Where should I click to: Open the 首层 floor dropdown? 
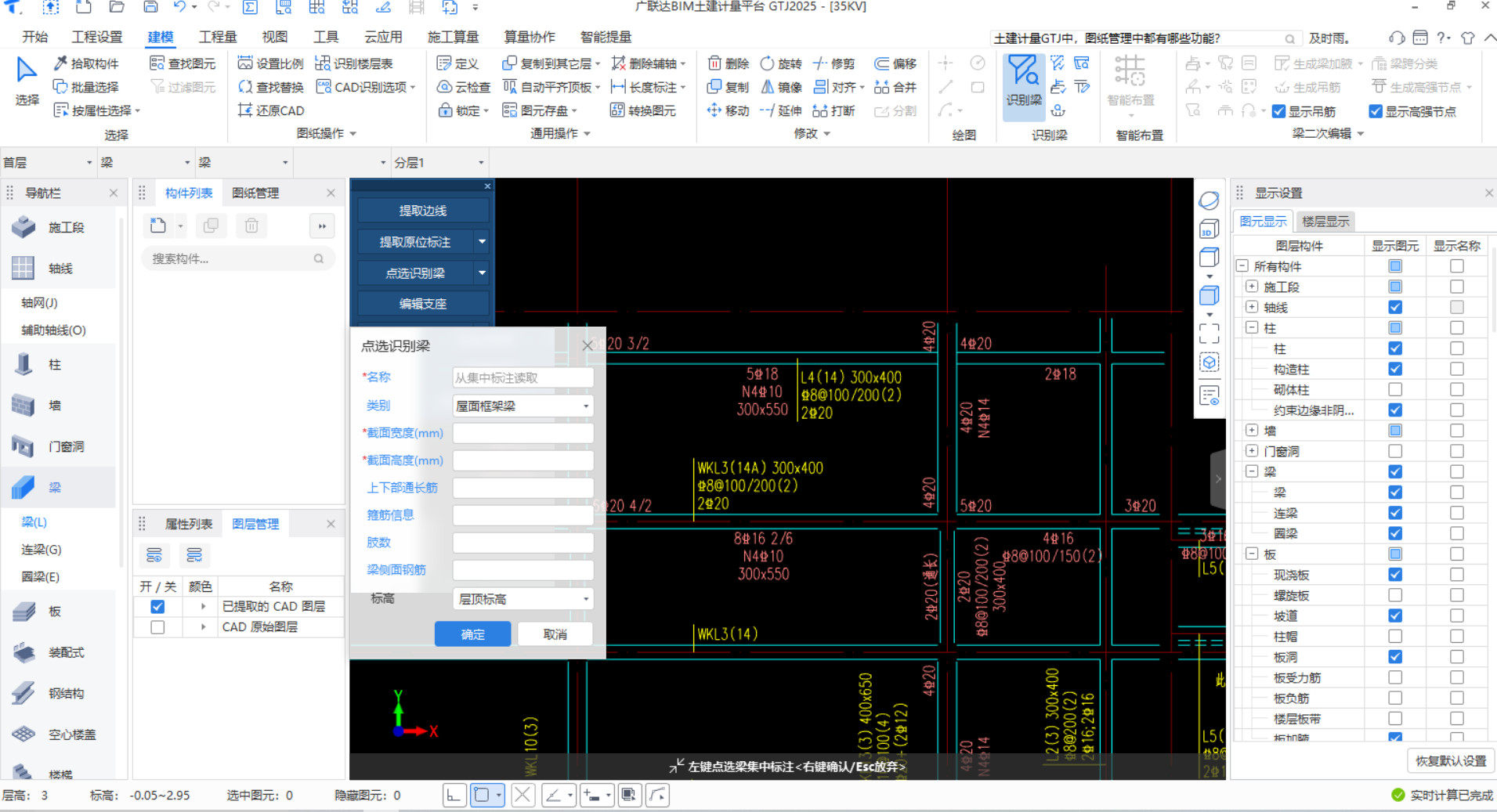tap(48, 162)
